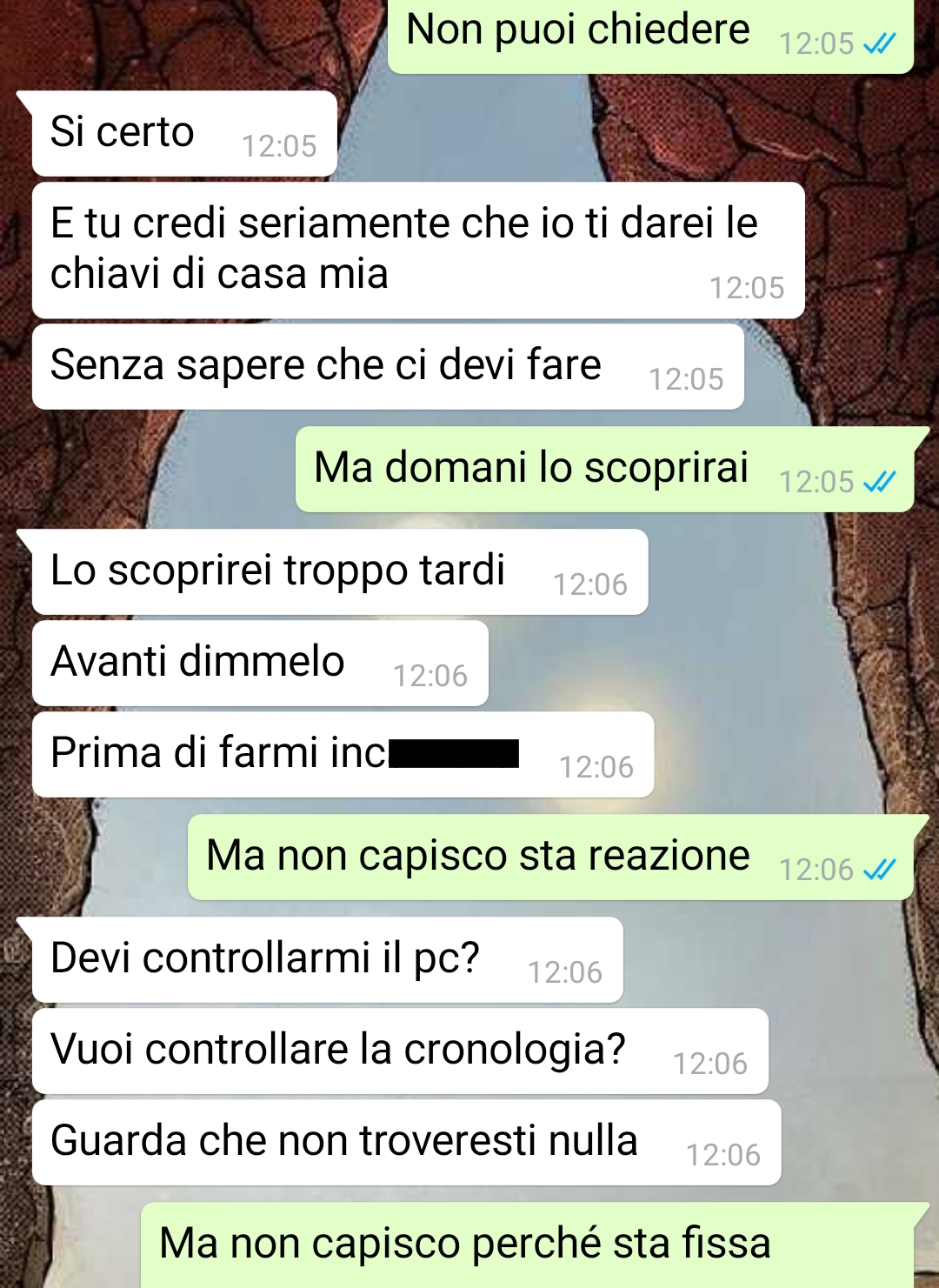This screenshot has height=1288, width=939.
Task: Click read receipt ticks on 'Ma domani lo scoprirai'
Action: [880, 482]
